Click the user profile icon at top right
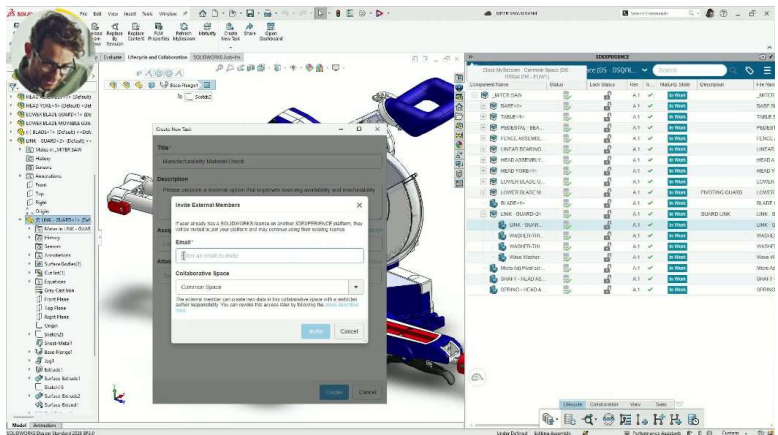 [710, 13]
